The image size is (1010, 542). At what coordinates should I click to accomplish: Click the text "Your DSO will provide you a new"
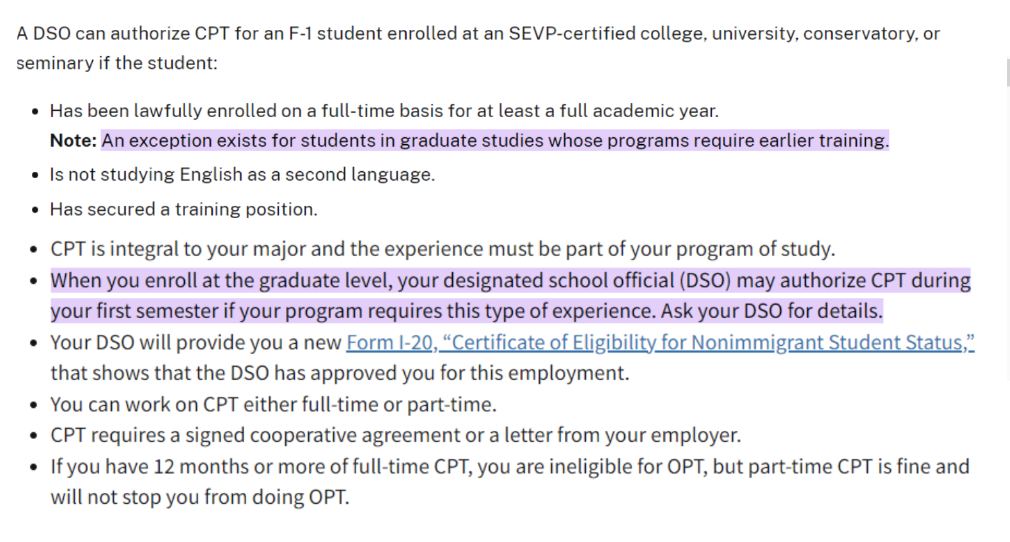click(x=195, y=343)
